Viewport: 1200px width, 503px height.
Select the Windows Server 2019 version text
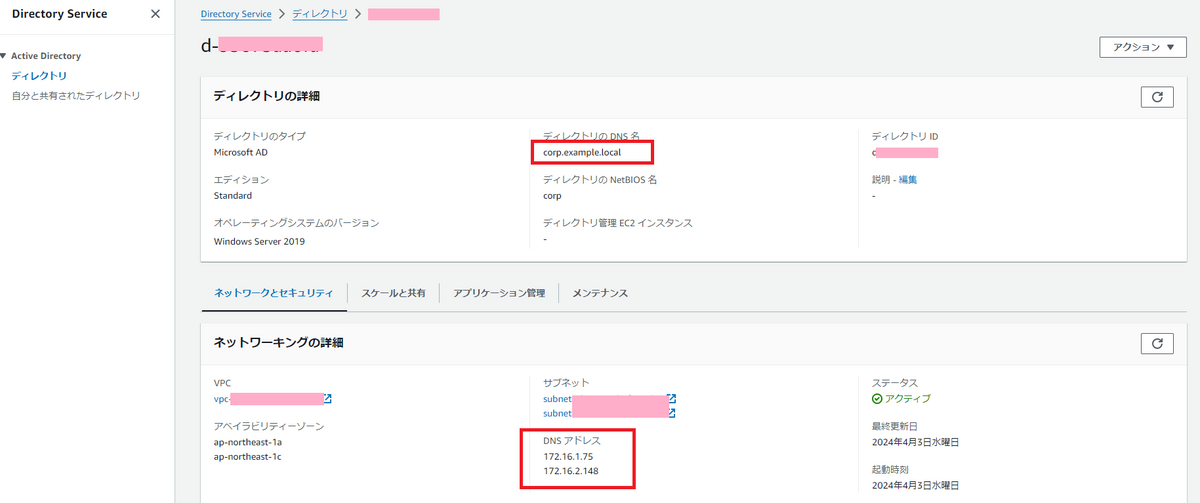click(259, 241)
